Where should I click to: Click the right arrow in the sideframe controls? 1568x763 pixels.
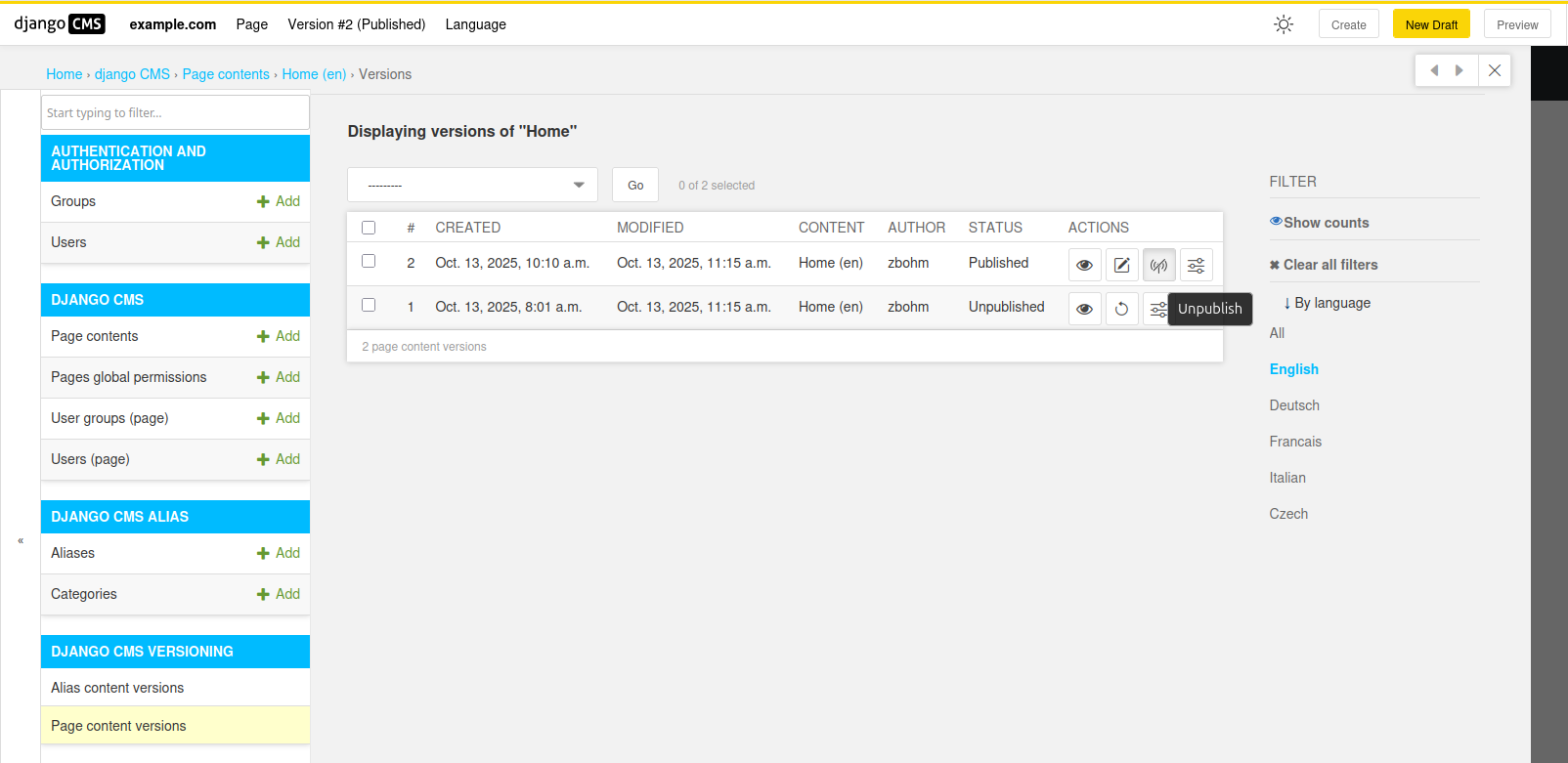(x=1459, y=70)
